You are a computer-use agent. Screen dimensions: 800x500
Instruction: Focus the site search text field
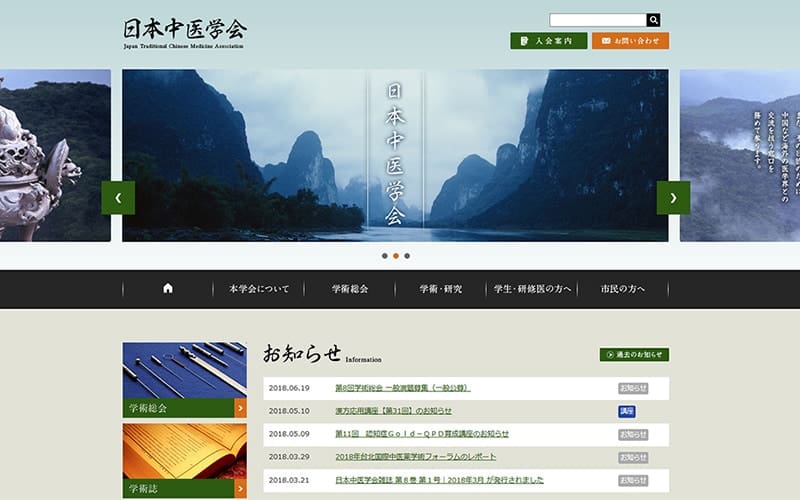(598, 20)
